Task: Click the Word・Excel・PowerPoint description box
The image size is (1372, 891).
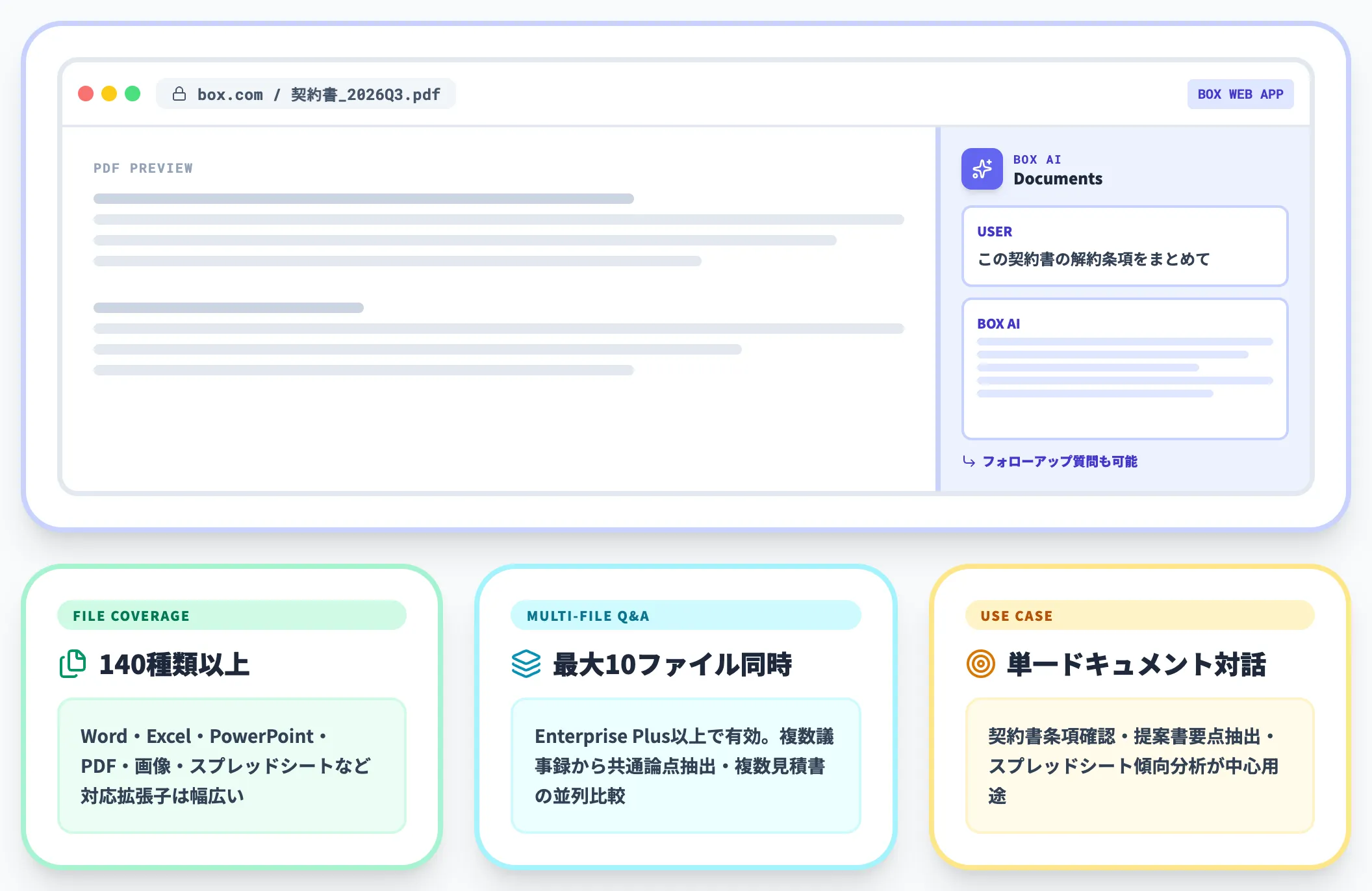Action: click(232, 766)
